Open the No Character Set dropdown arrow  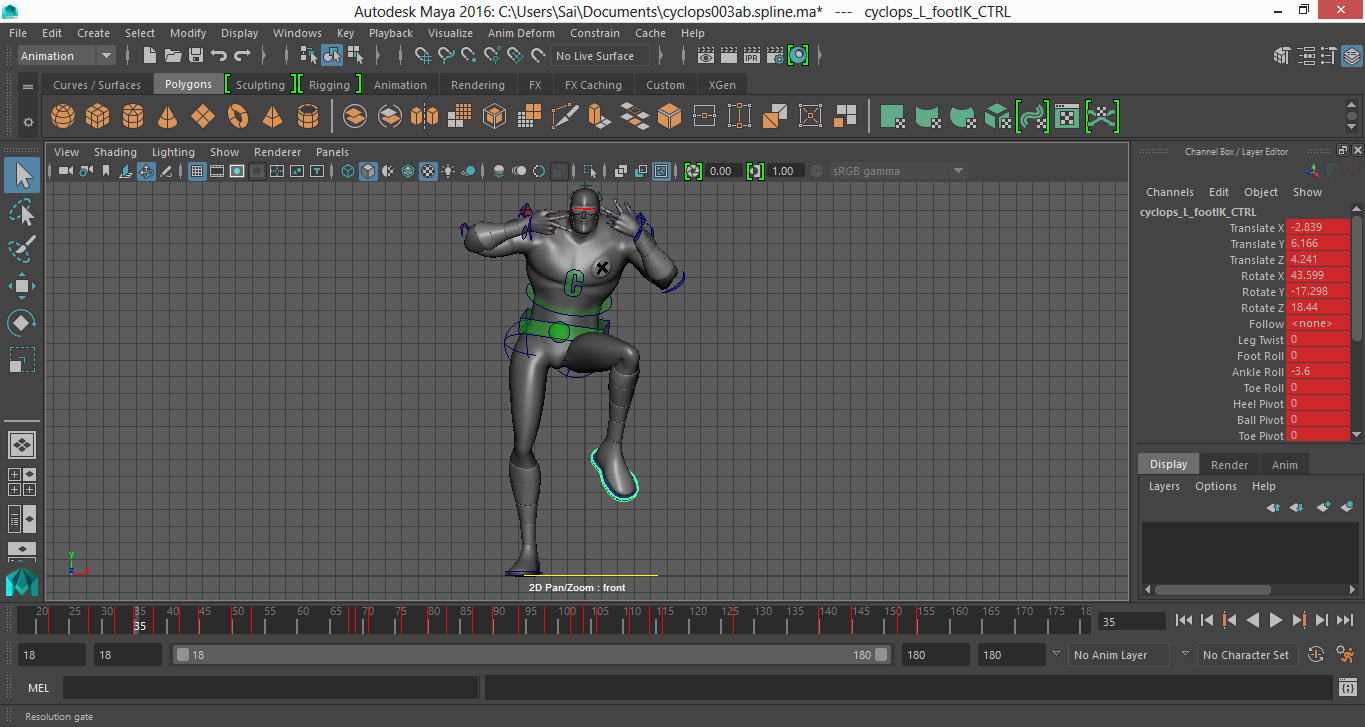coord(1186,654)
